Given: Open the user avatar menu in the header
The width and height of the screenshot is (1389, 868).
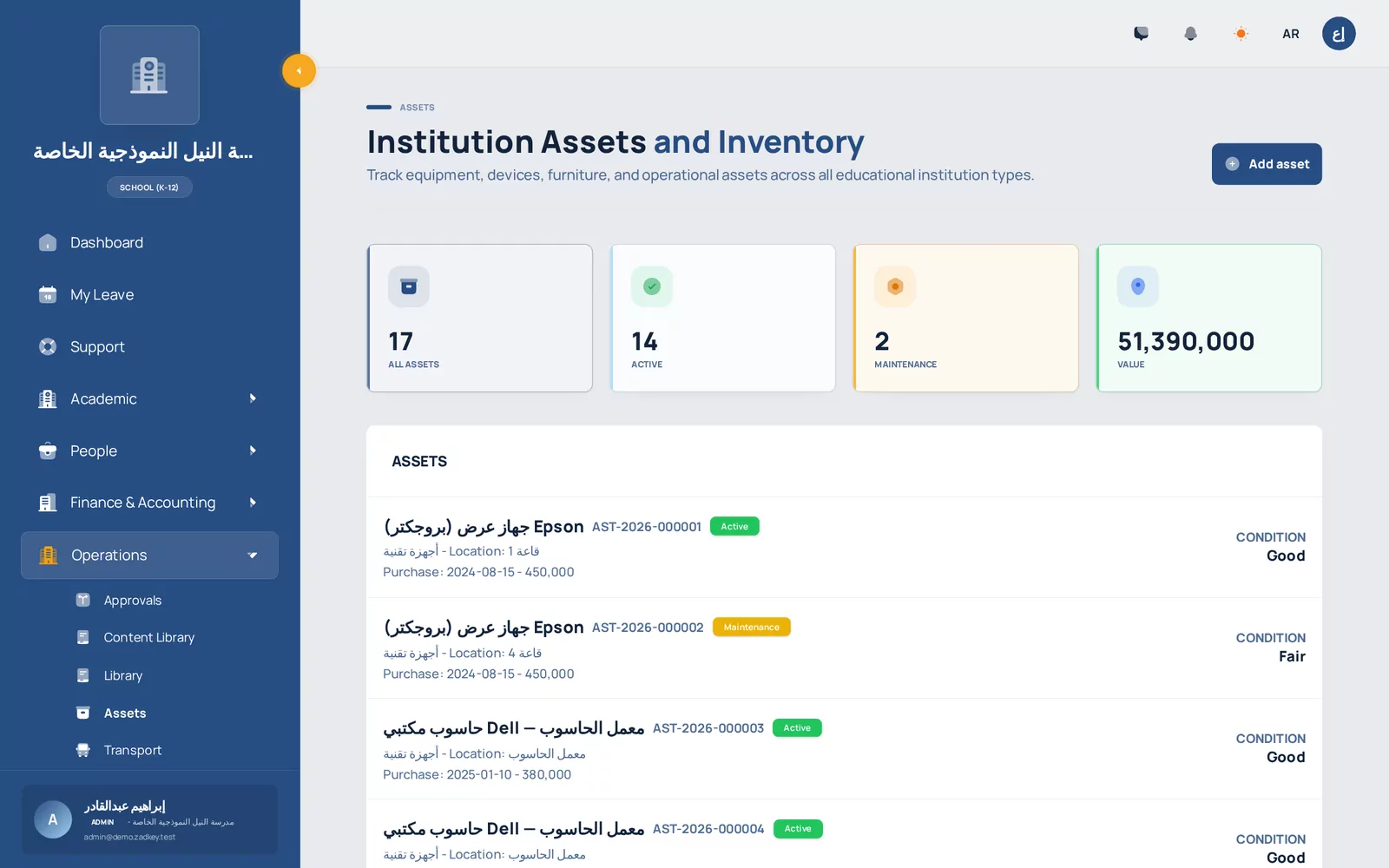Looking at the screenshot, I should (x=1339, y=34).
